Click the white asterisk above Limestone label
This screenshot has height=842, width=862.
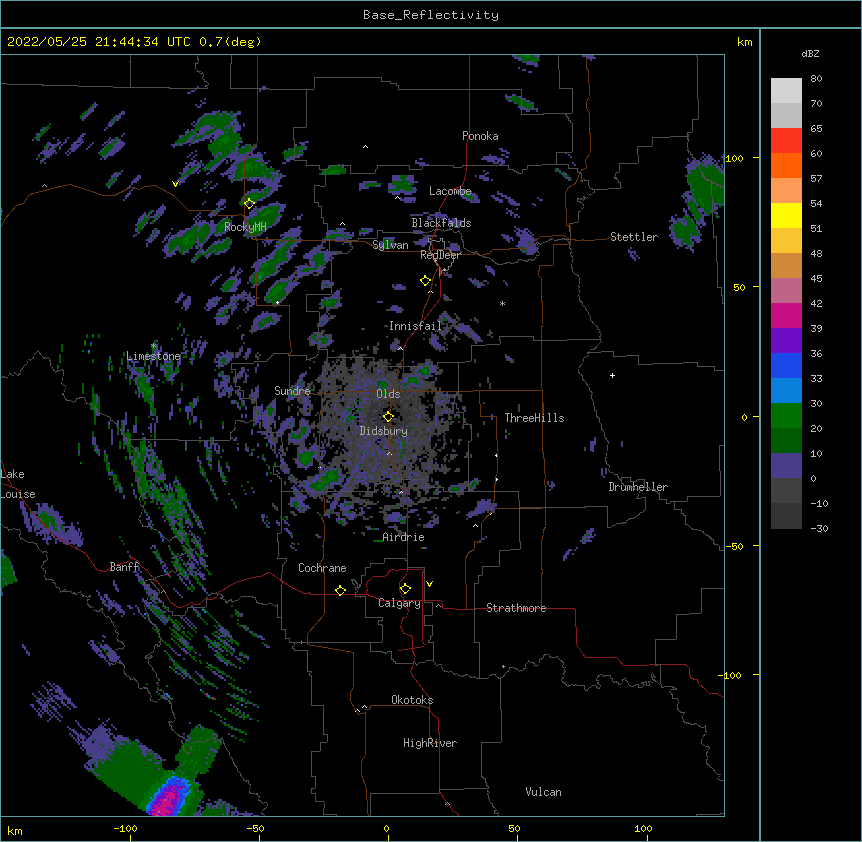(153, 346)
